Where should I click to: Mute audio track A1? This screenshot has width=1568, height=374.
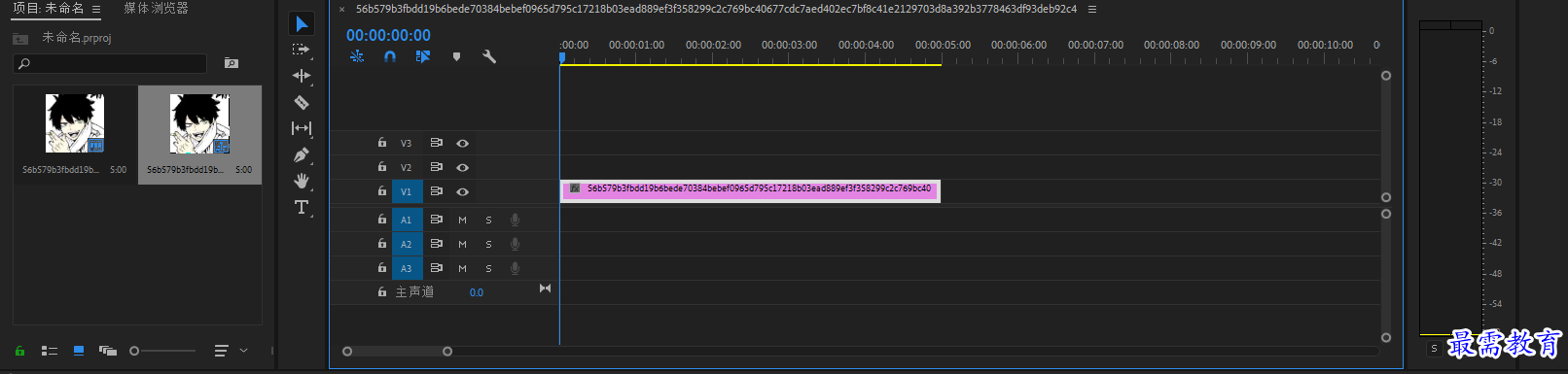[x=463, y=220]
